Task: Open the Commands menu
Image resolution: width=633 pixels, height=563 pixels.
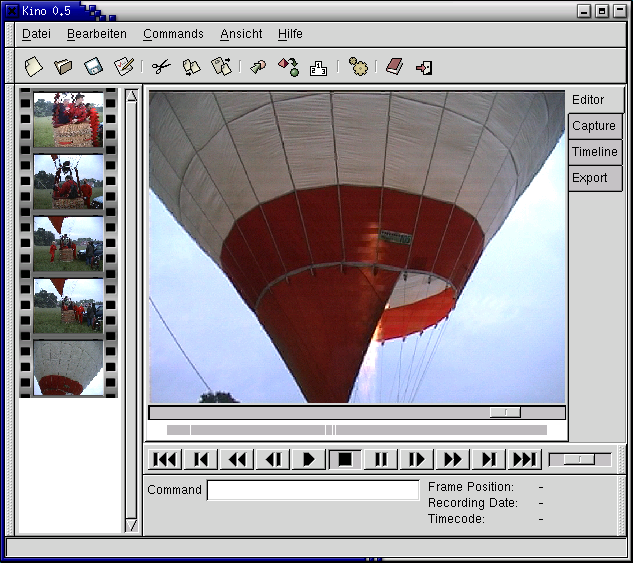Action: pos(173,34)
